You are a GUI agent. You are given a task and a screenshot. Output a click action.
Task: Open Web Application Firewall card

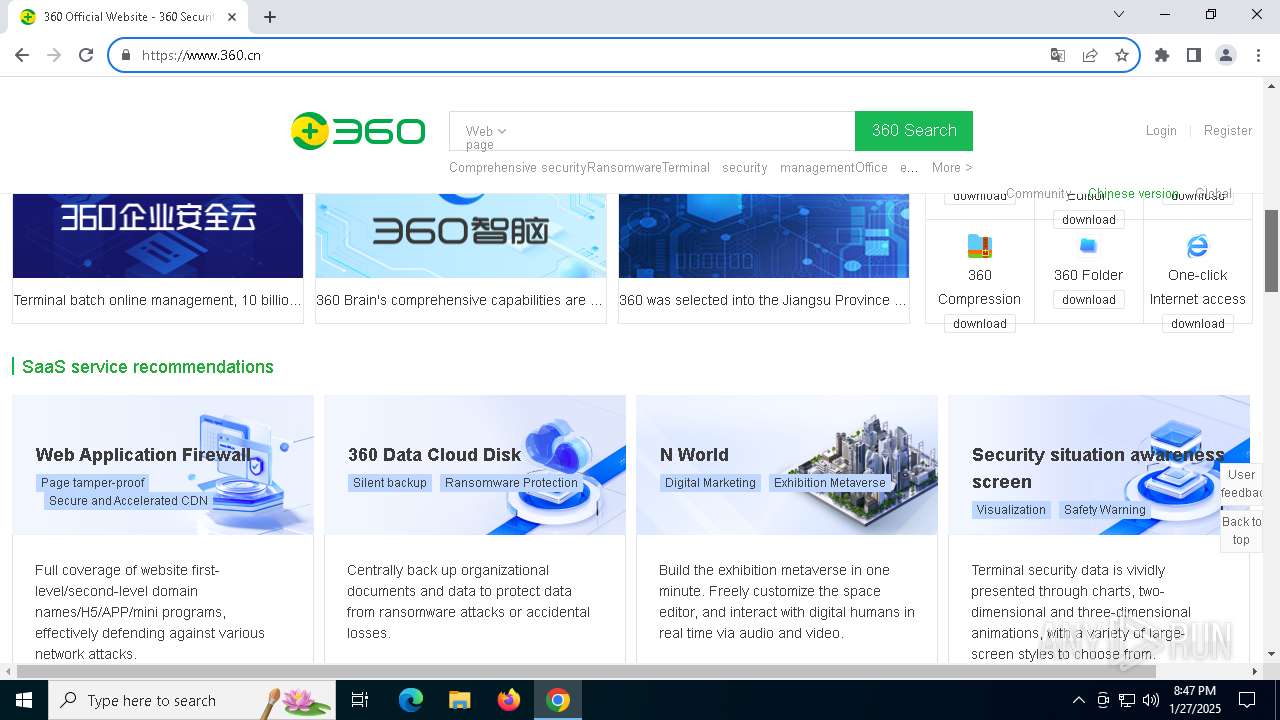pos(163,528)
